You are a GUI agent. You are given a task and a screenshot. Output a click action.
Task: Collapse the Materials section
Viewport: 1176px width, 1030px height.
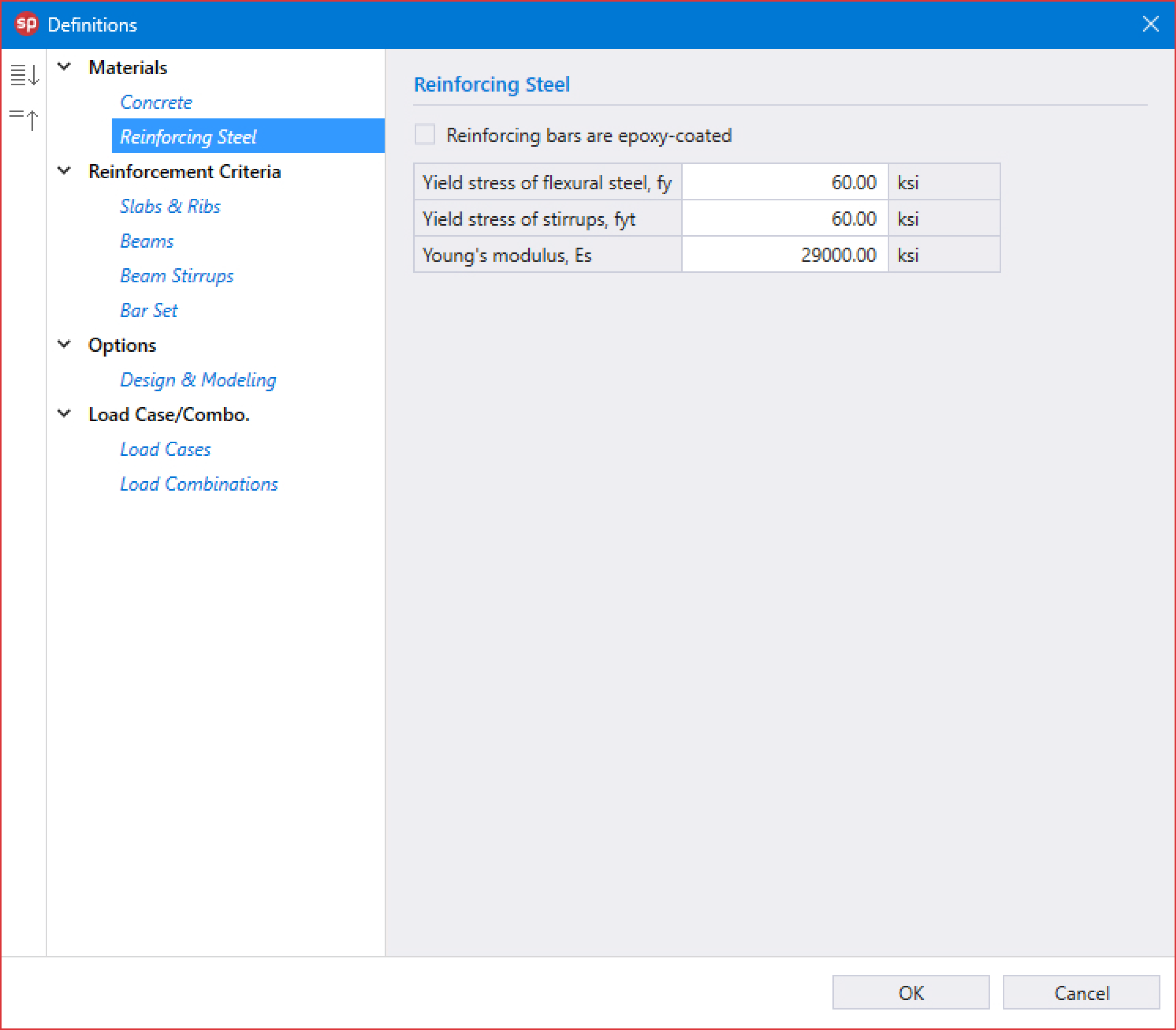click(64, 67)
